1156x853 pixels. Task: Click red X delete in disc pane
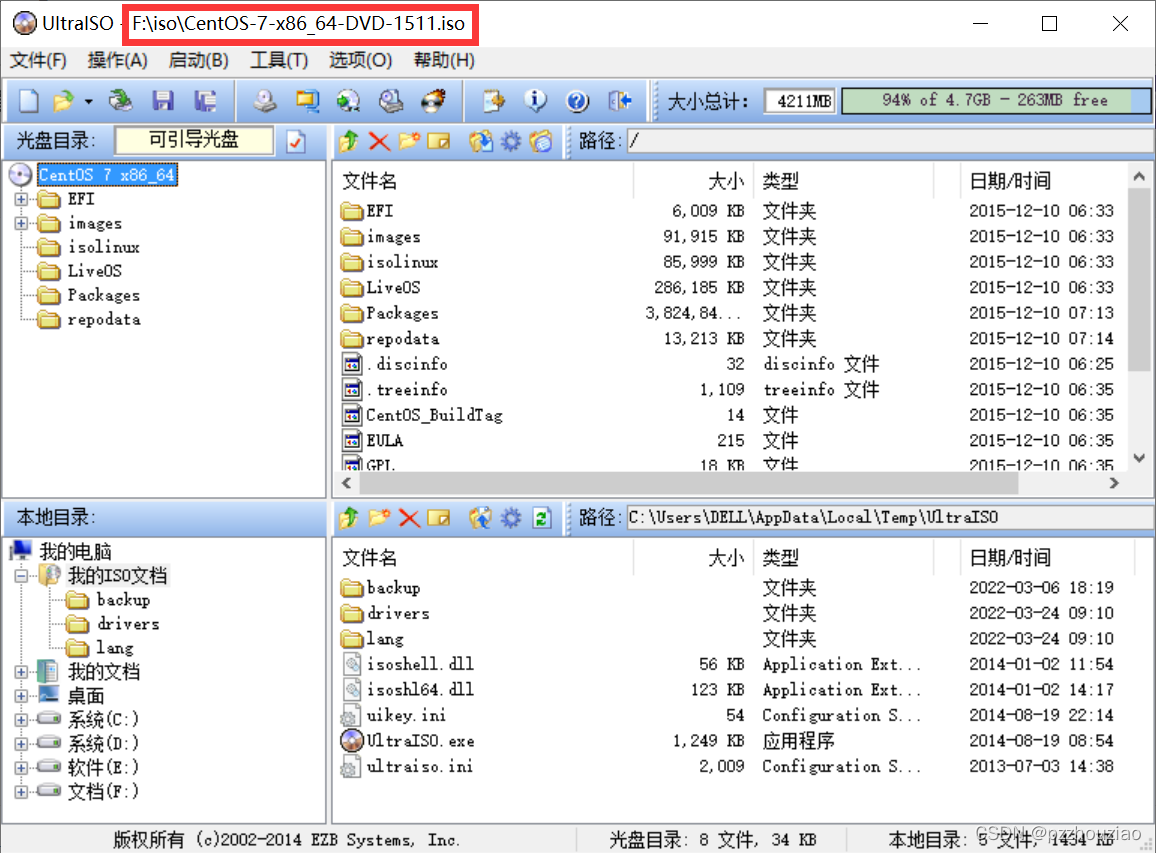pos(379,141)
